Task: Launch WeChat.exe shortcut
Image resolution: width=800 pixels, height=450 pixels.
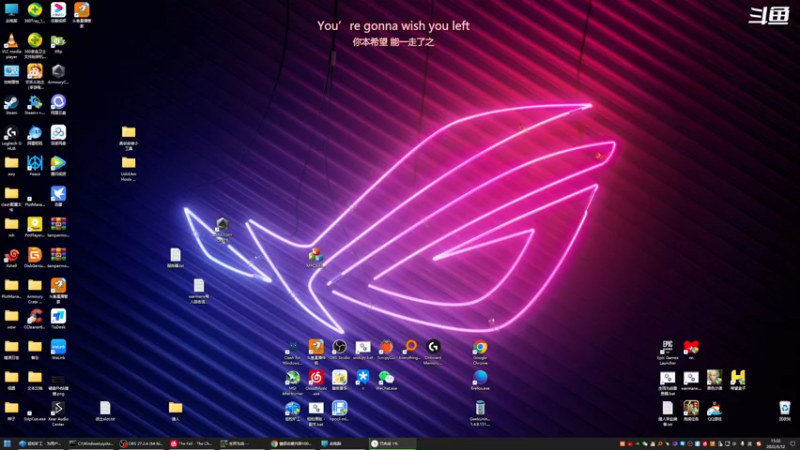Action: pos(386,381)
